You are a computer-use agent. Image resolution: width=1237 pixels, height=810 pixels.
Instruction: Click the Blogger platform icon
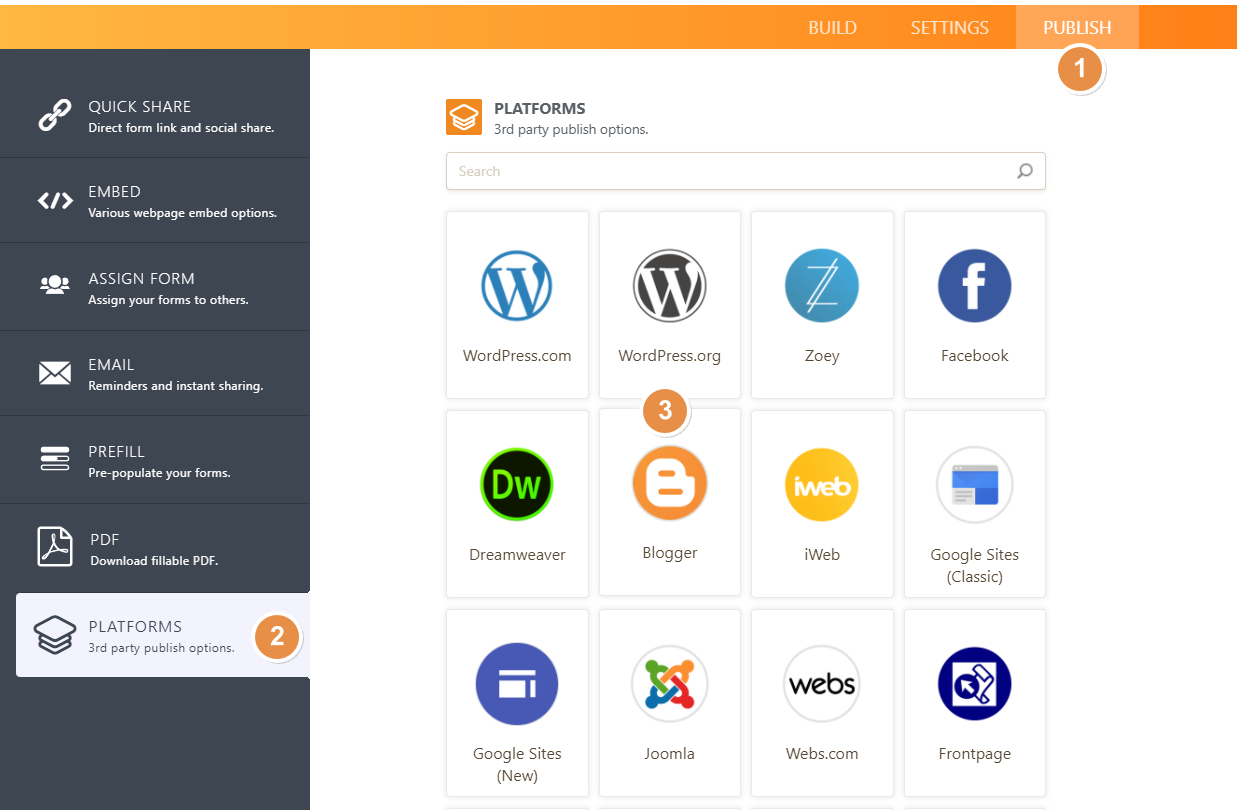[x=669, y=485]
